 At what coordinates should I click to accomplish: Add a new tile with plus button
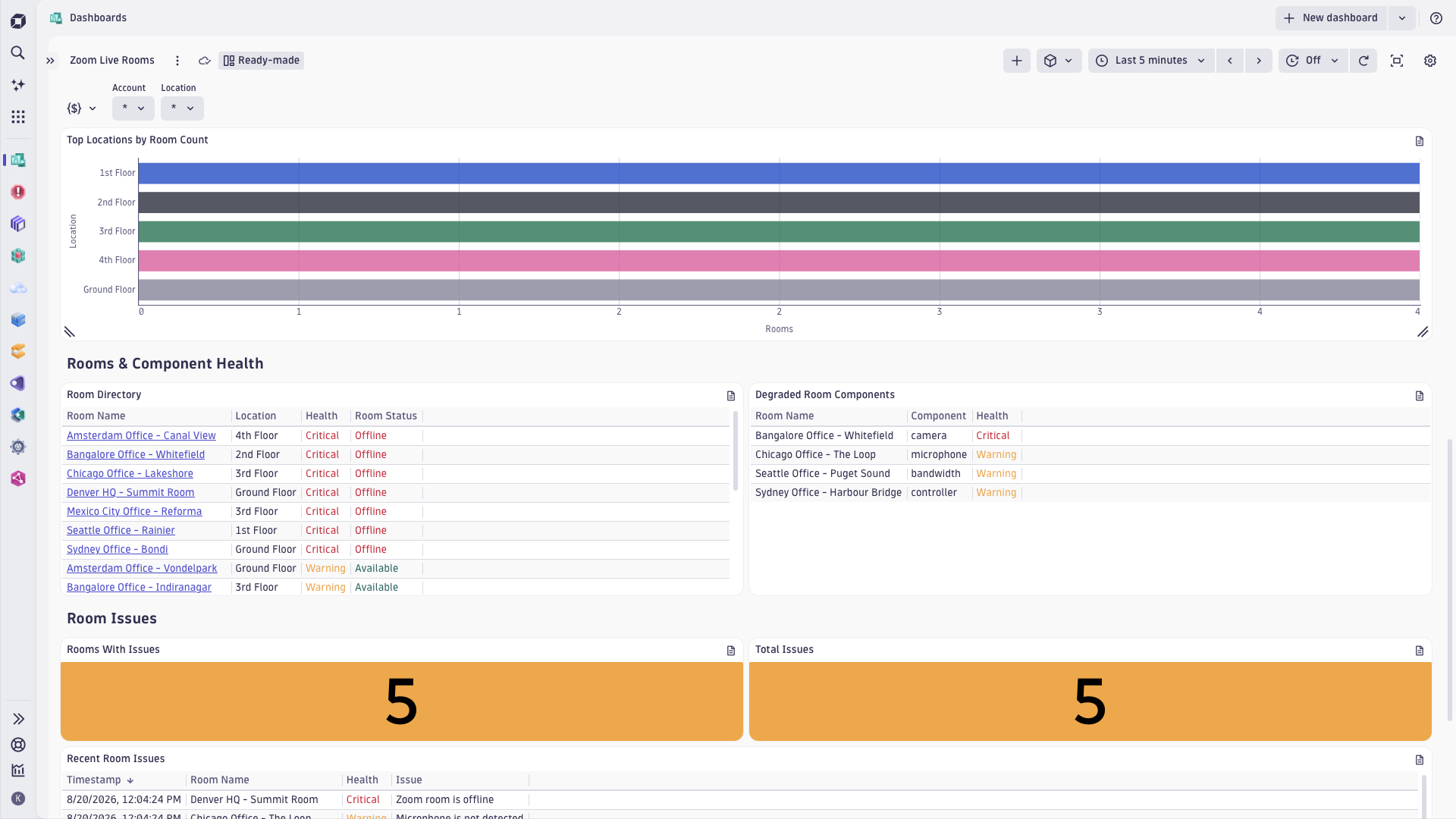(x=1017, y=61)
